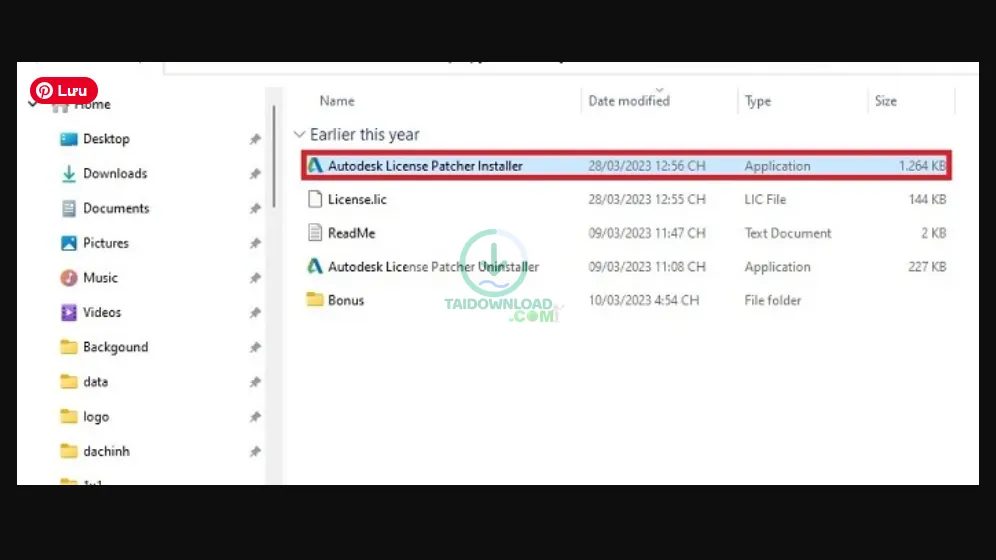The image size is (996, 560).
Task: Select the file name Autodesk License Patcher Installer
Action: 425,166
